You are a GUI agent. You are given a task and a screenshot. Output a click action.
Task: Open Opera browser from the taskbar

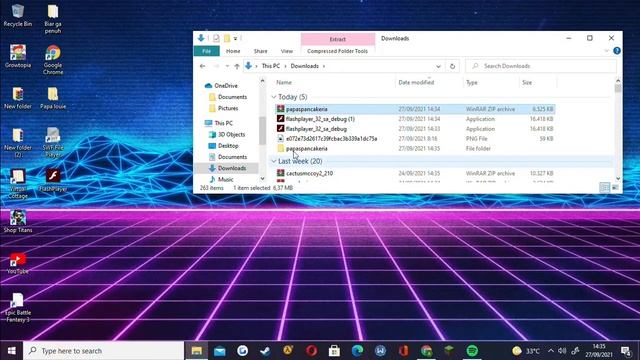(x=311, y=351)
